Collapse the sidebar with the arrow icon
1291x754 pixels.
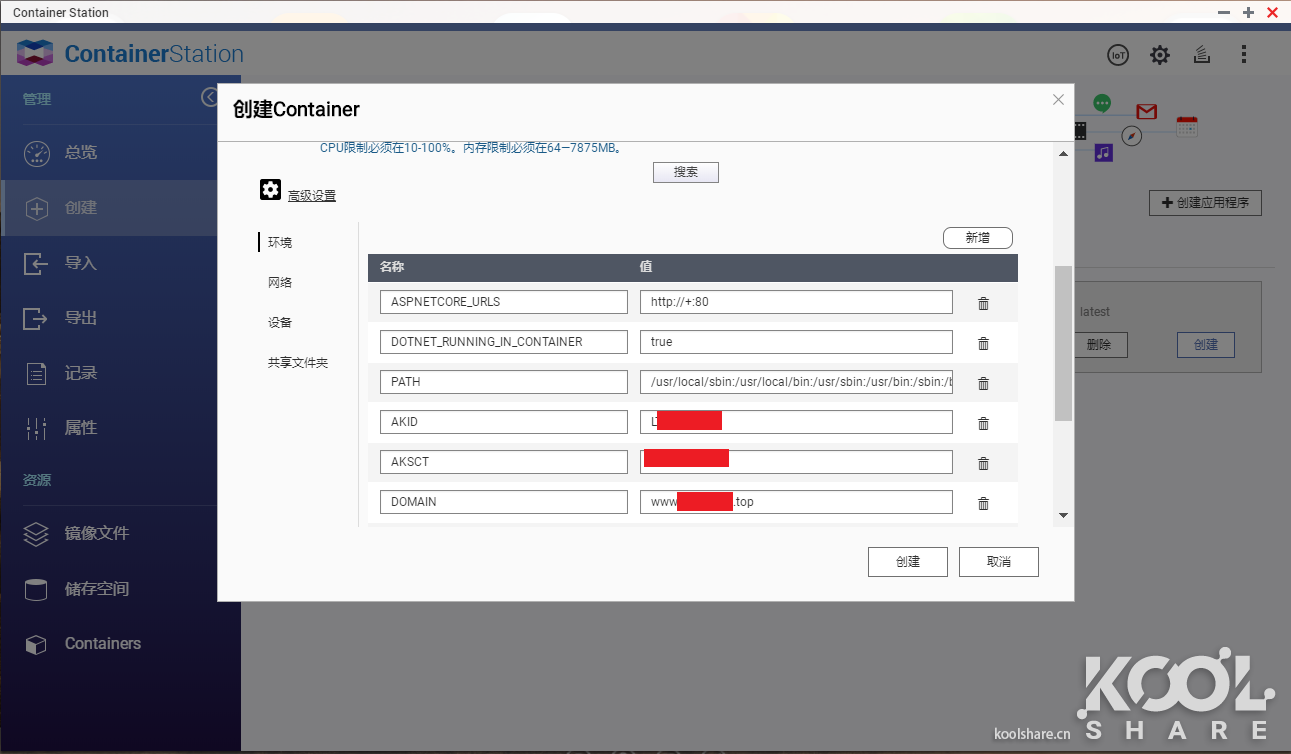(209, 97)
